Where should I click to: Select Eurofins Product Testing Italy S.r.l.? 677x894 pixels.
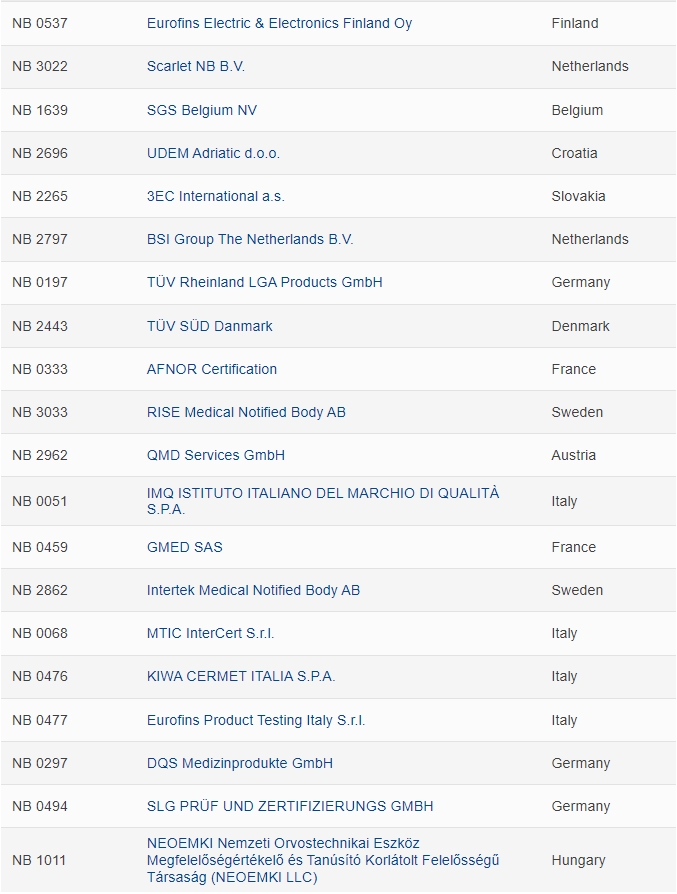coord(256,720)
